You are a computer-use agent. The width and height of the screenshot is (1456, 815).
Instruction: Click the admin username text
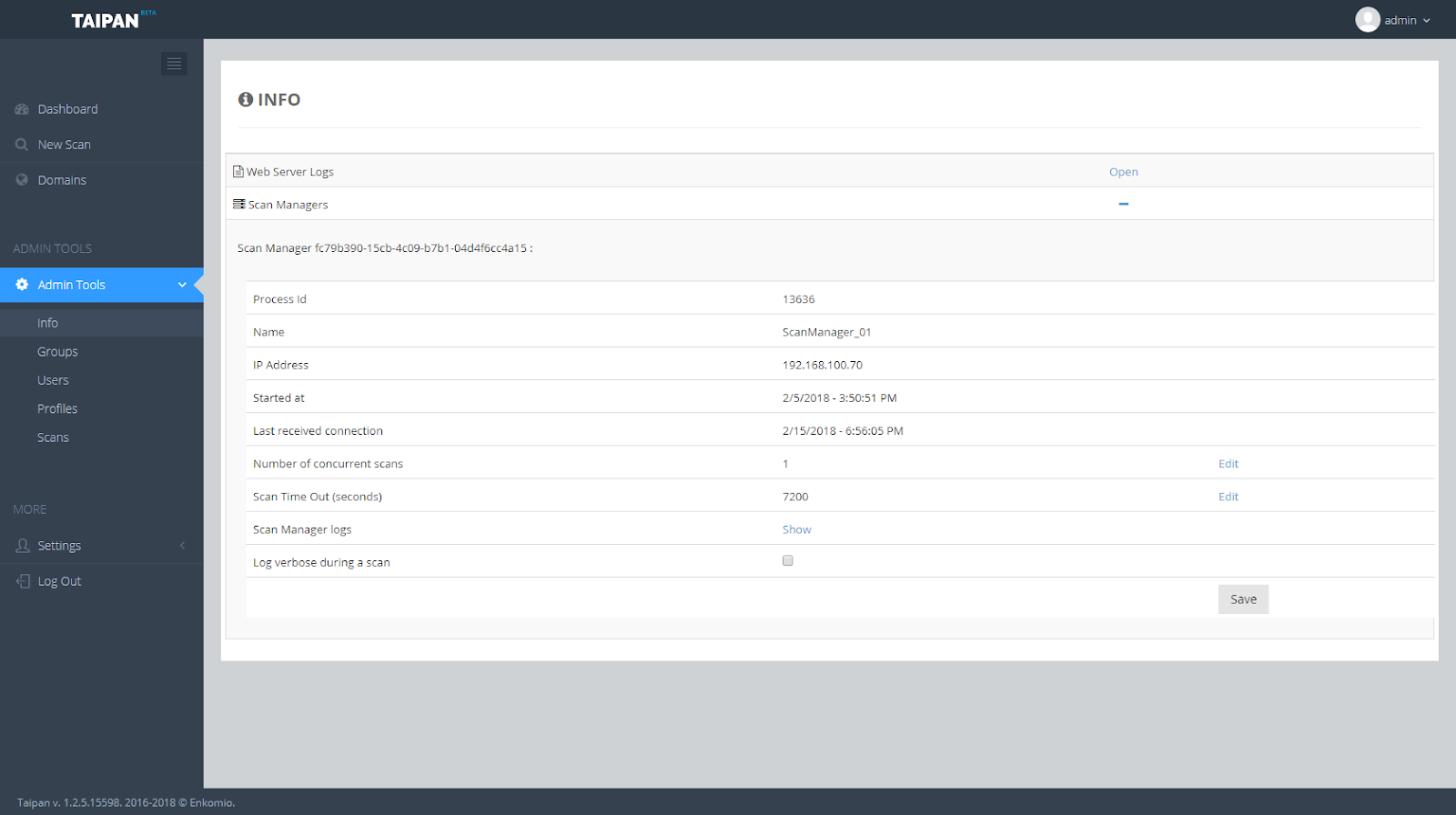point(1400,21)
